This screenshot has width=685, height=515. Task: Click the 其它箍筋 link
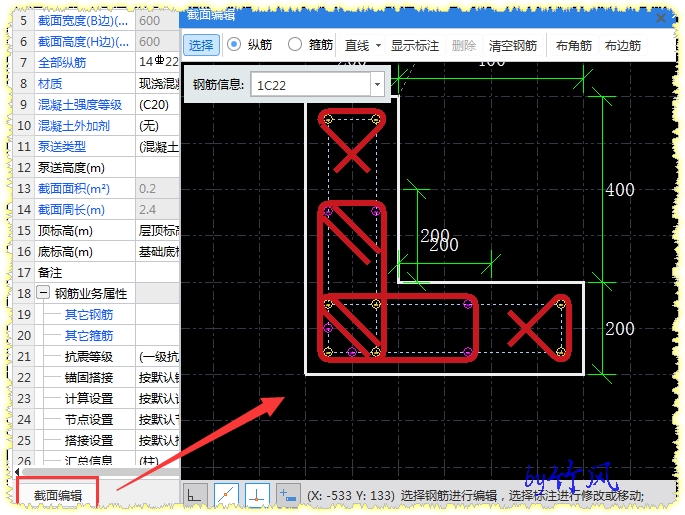89,335
